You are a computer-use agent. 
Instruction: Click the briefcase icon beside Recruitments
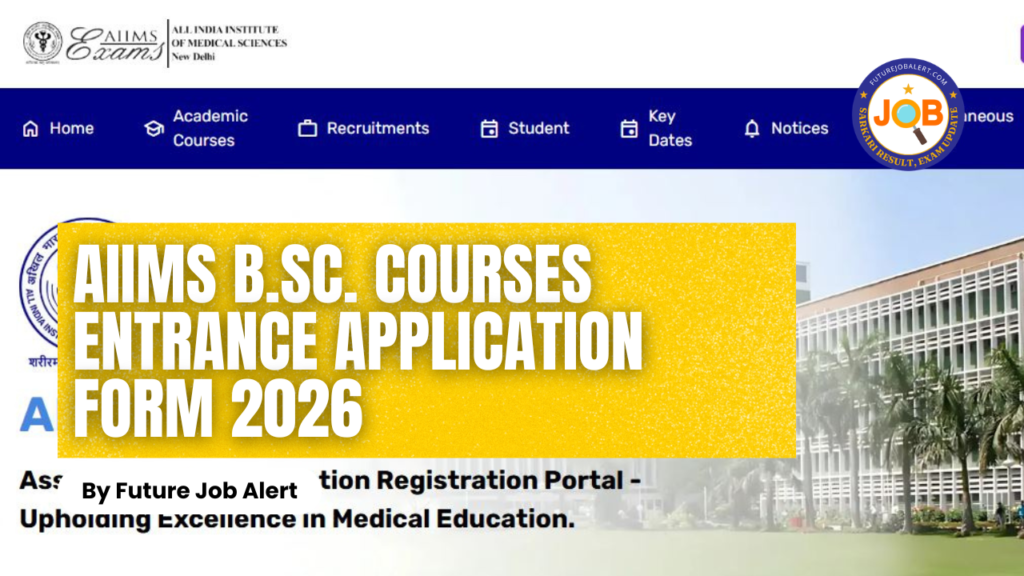tap(308, 129)
